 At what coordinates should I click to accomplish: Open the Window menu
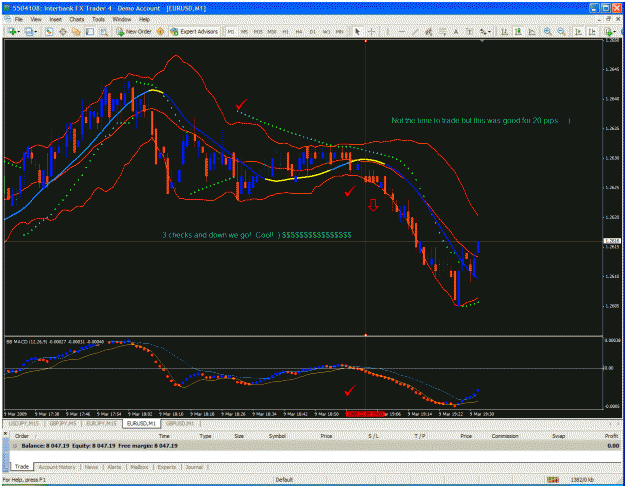(122, 19)
